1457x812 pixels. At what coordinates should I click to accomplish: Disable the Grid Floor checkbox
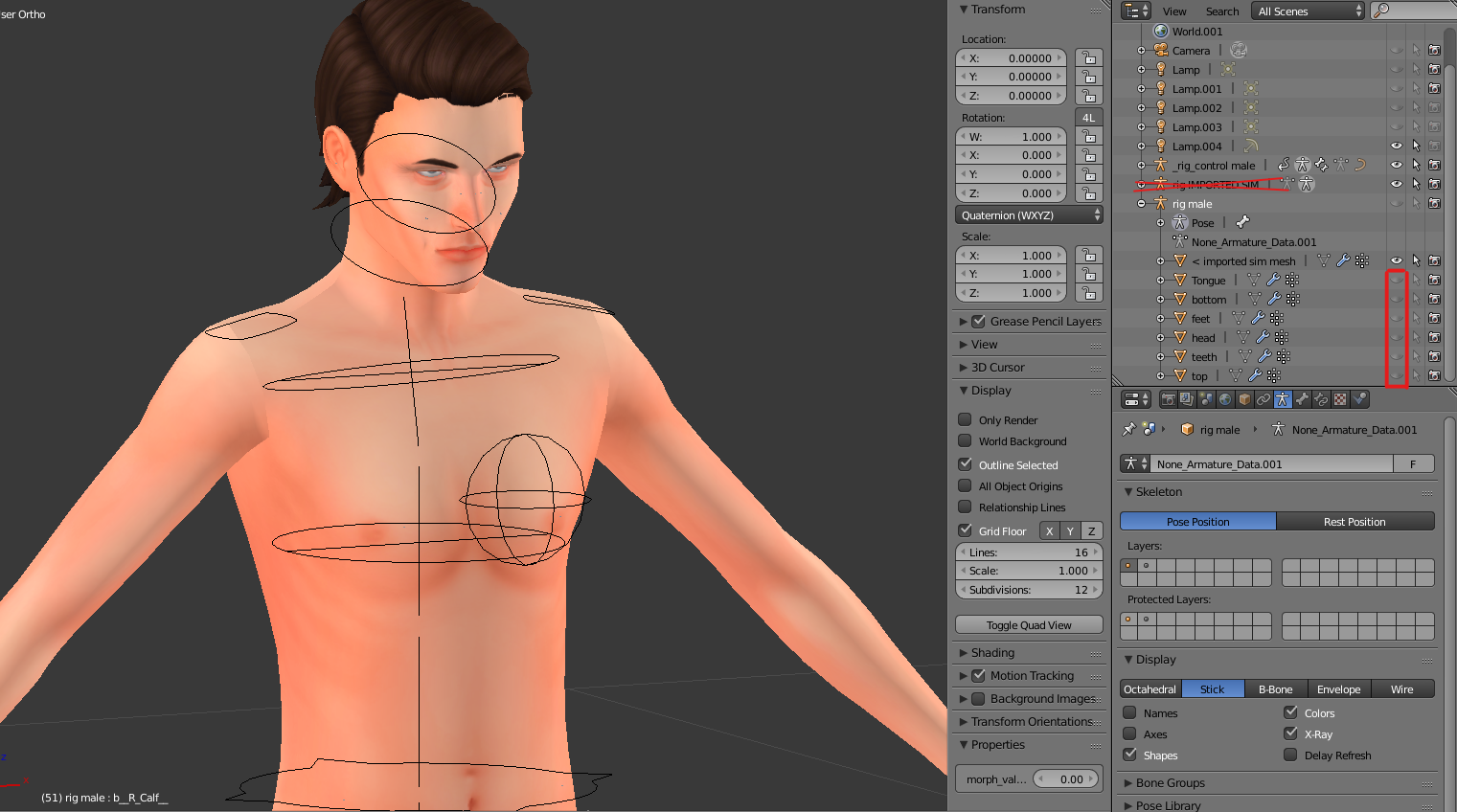pos(966,530)
